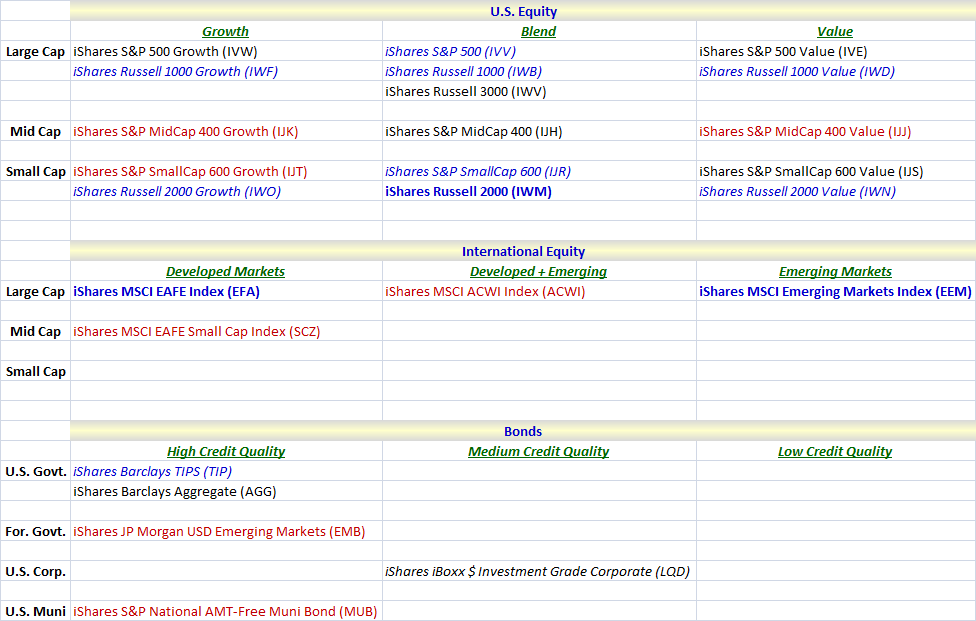Select iShares MSCI EAFE Small Cap Index (SCZ) cell

point(227,331)
